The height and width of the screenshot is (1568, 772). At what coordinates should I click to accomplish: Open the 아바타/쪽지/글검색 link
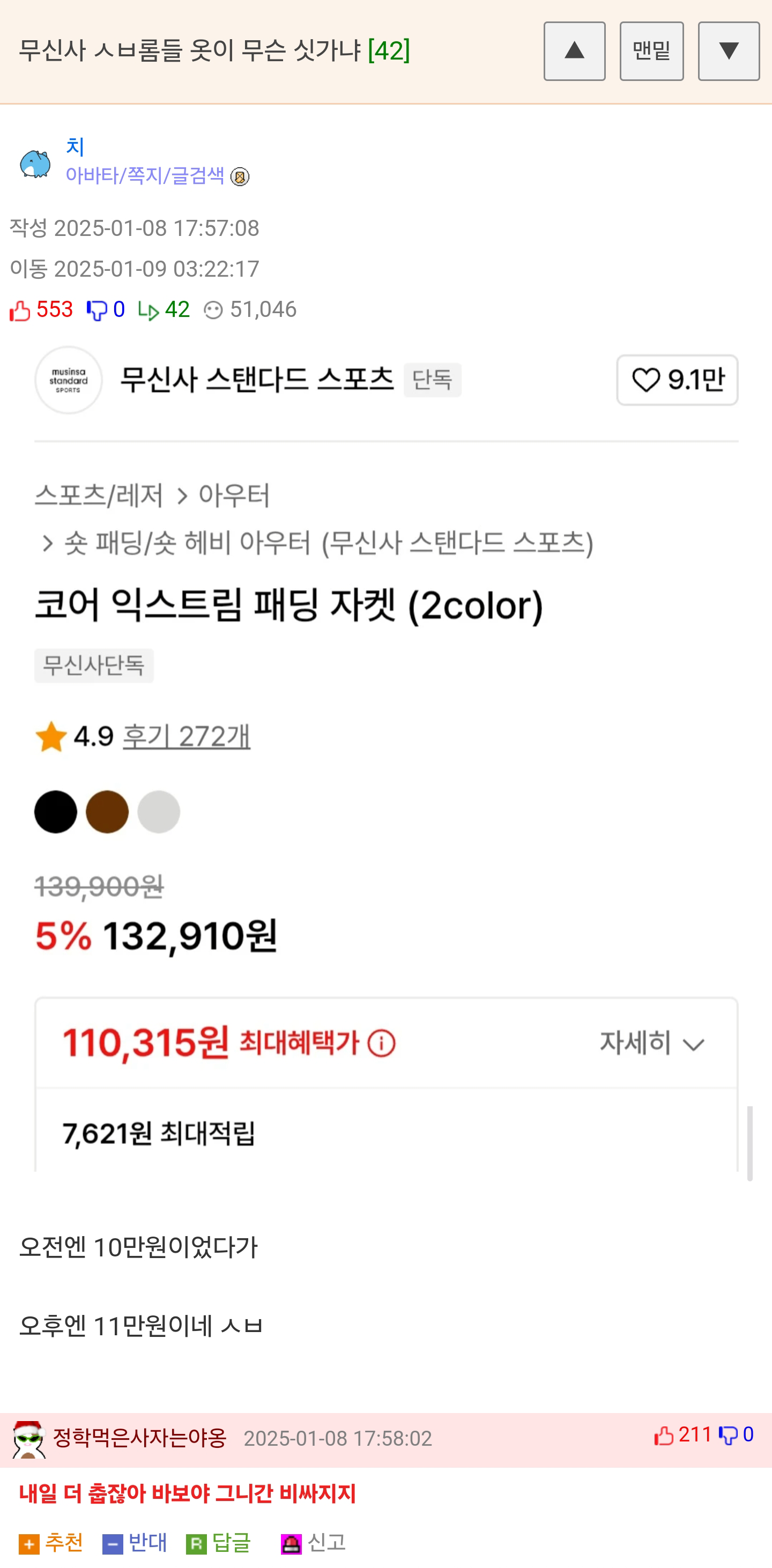[x=145, y=176]
